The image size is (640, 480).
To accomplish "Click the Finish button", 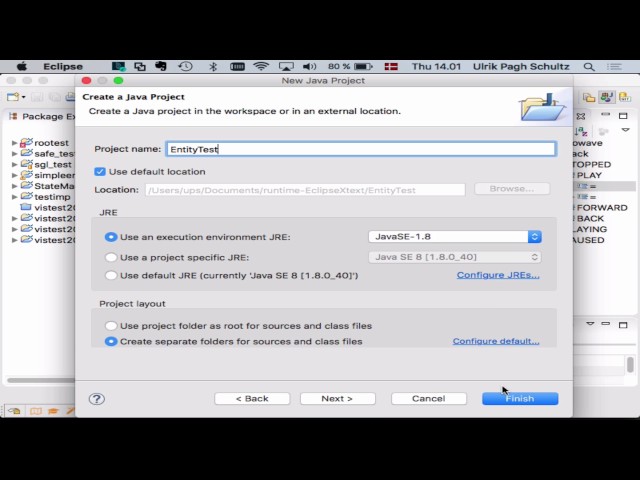I will [520, 399].
